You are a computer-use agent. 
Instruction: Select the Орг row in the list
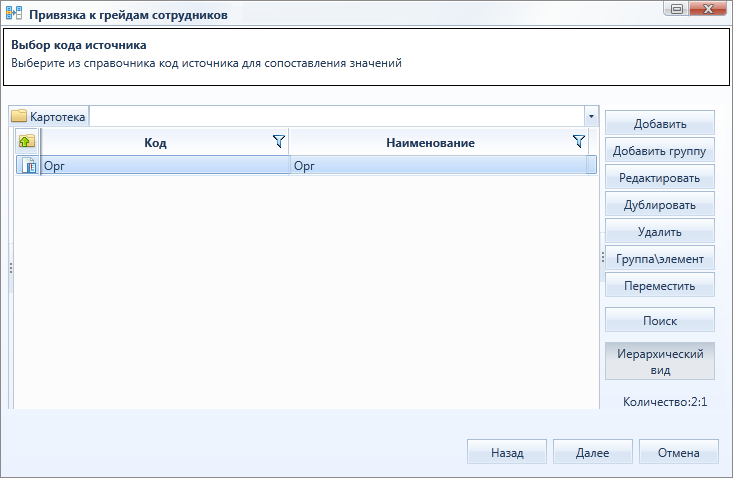click(306, 165)
